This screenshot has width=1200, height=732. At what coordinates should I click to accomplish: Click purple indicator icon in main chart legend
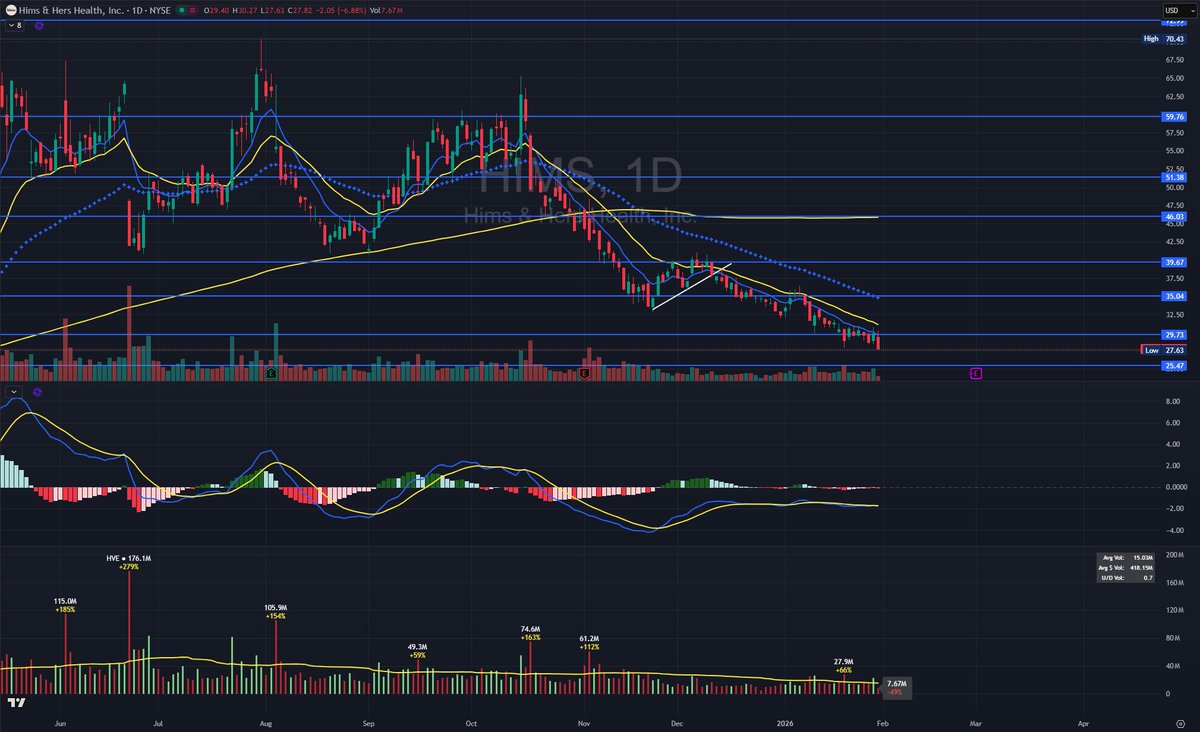pos(39,25)
